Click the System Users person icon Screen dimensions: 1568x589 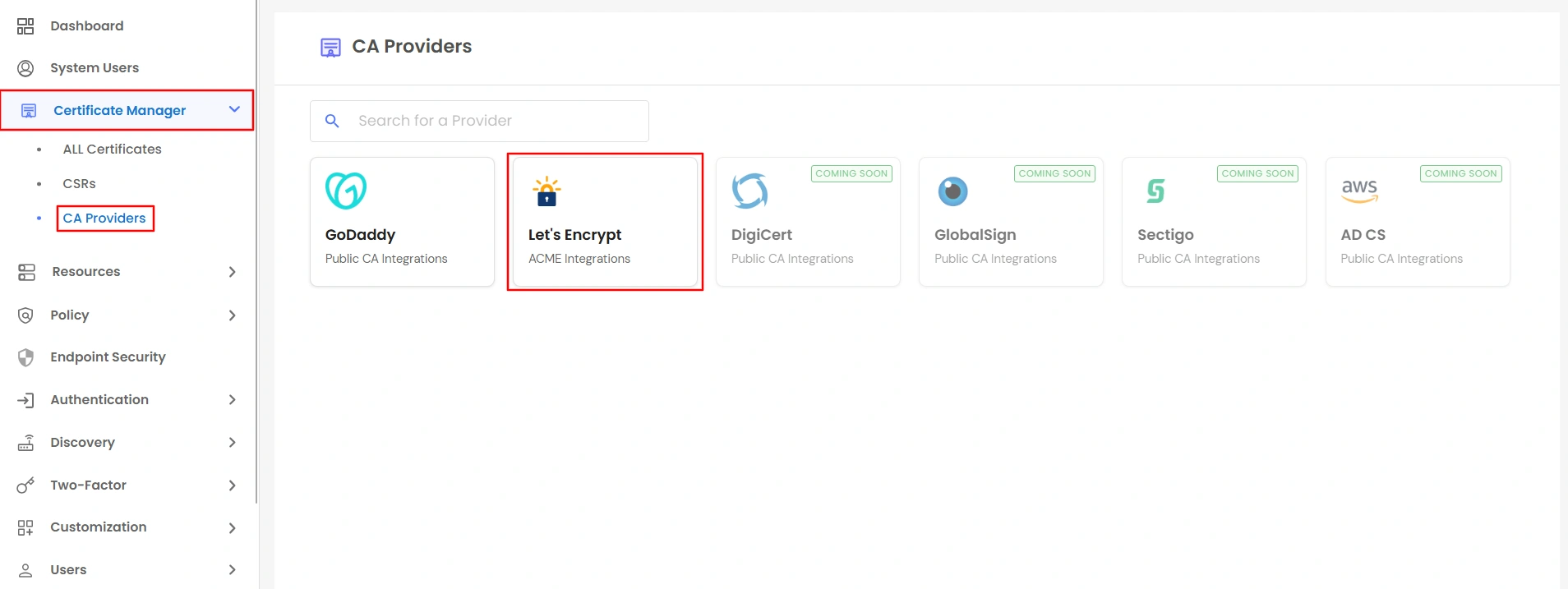click(25, 68)
